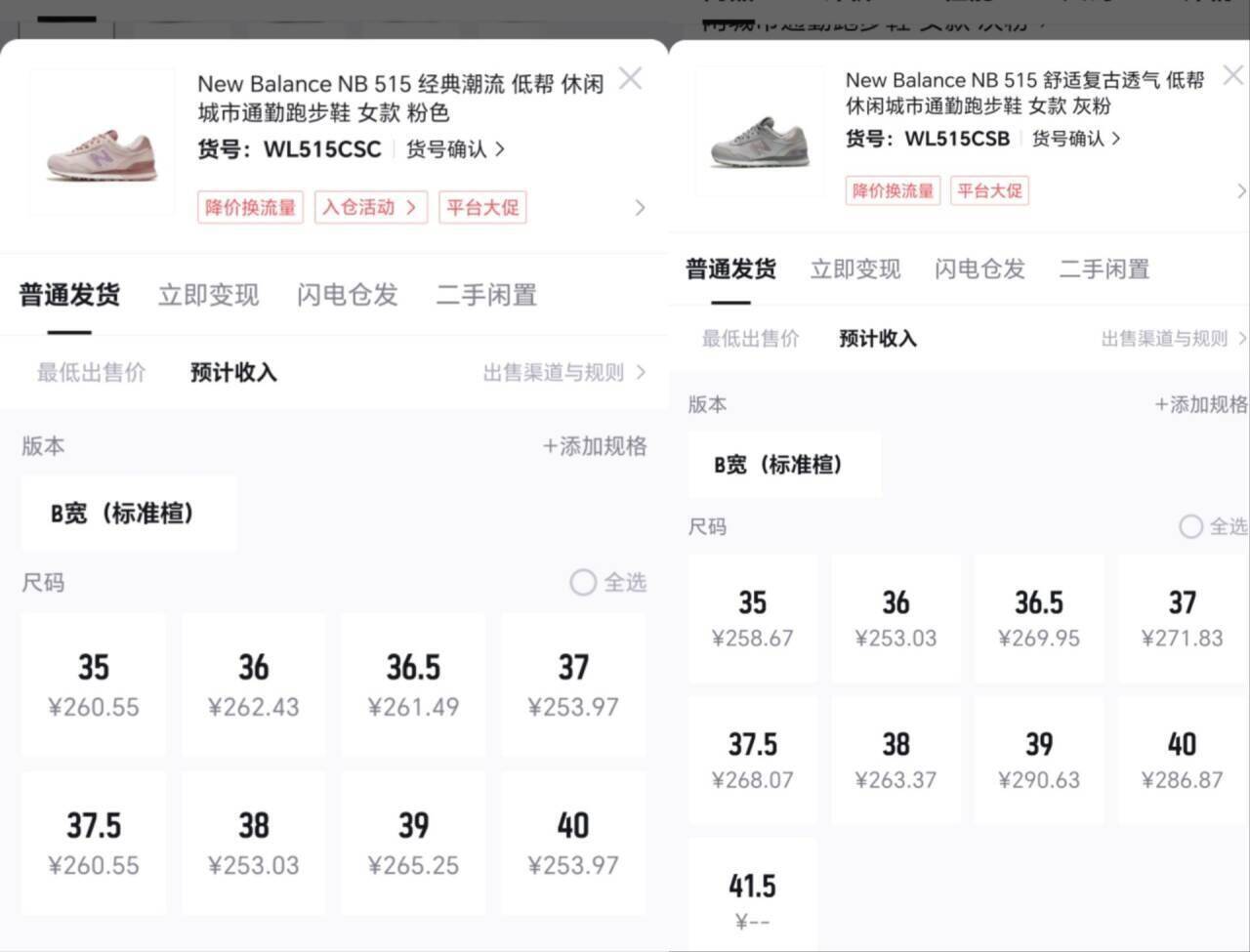Select size 36.5 priced ¥269.95
This screenshot has width=1250, height=952.
click(1039, 619)
